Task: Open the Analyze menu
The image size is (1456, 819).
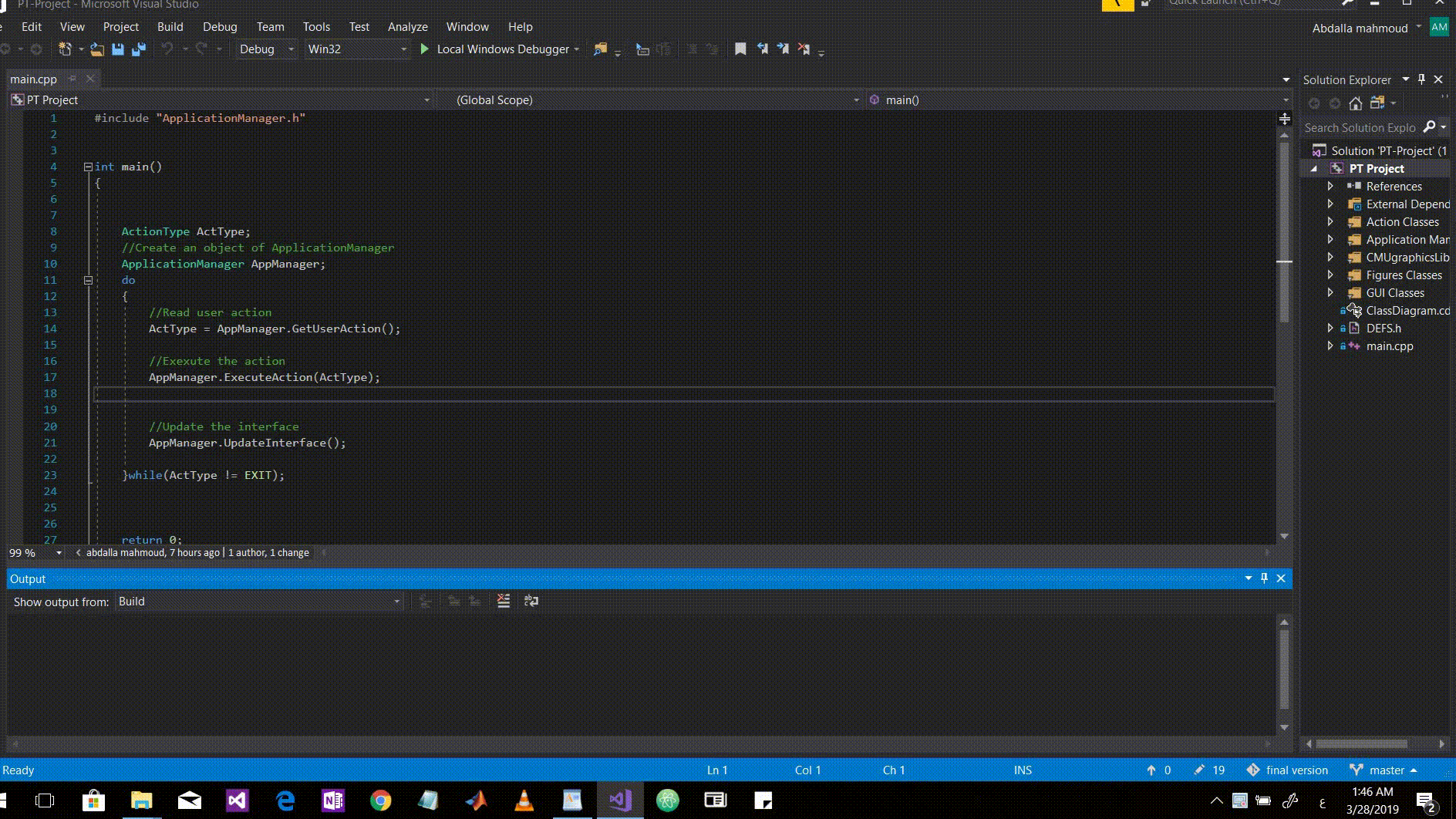Action: [408, 26]
